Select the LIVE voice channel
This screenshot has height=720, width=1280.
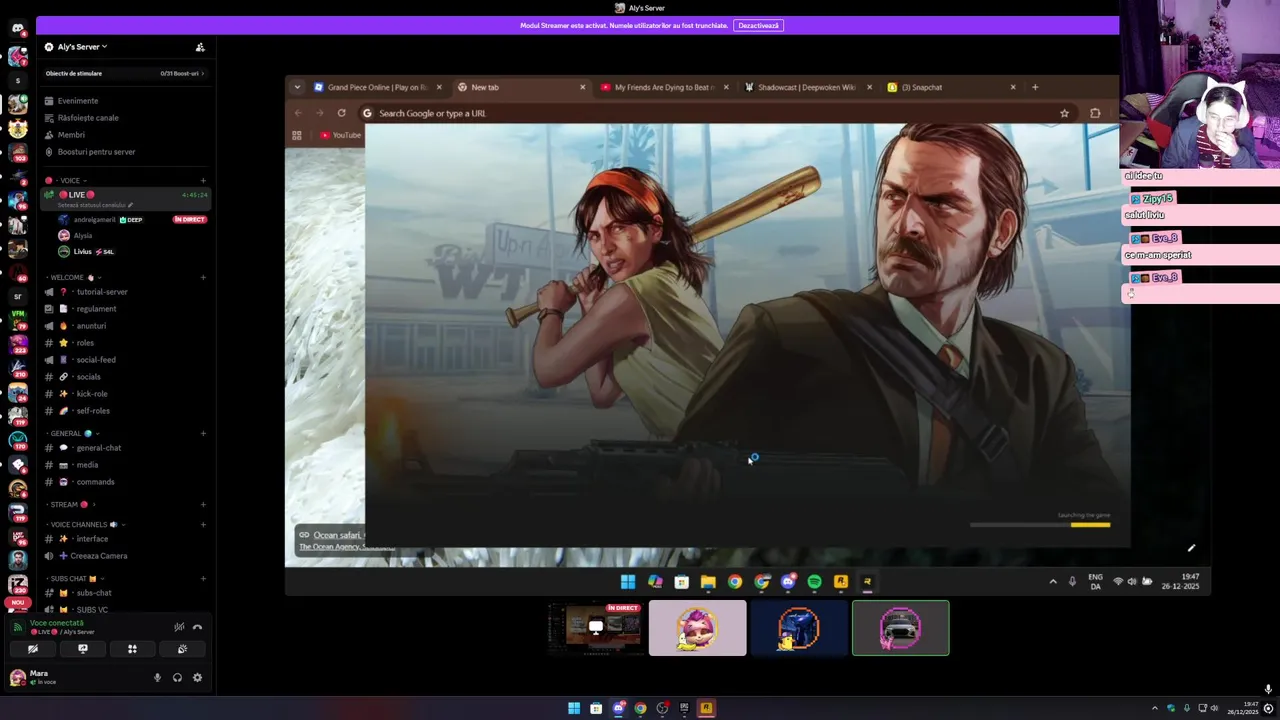click(x=125, y=197)
